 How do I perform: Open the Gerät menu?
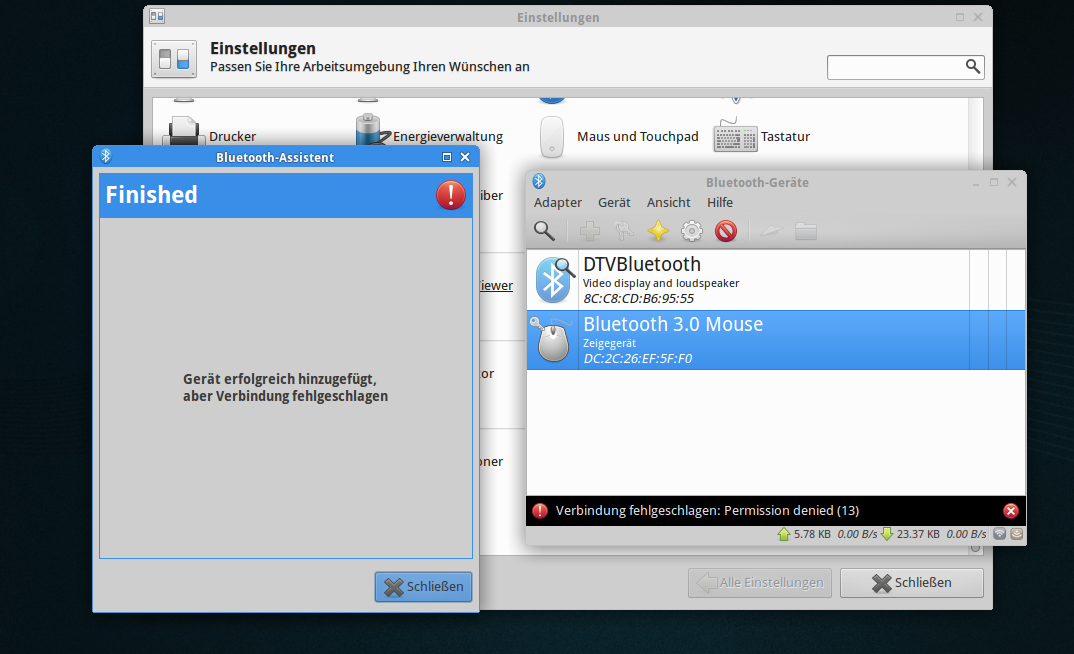[x=614, y=203]
